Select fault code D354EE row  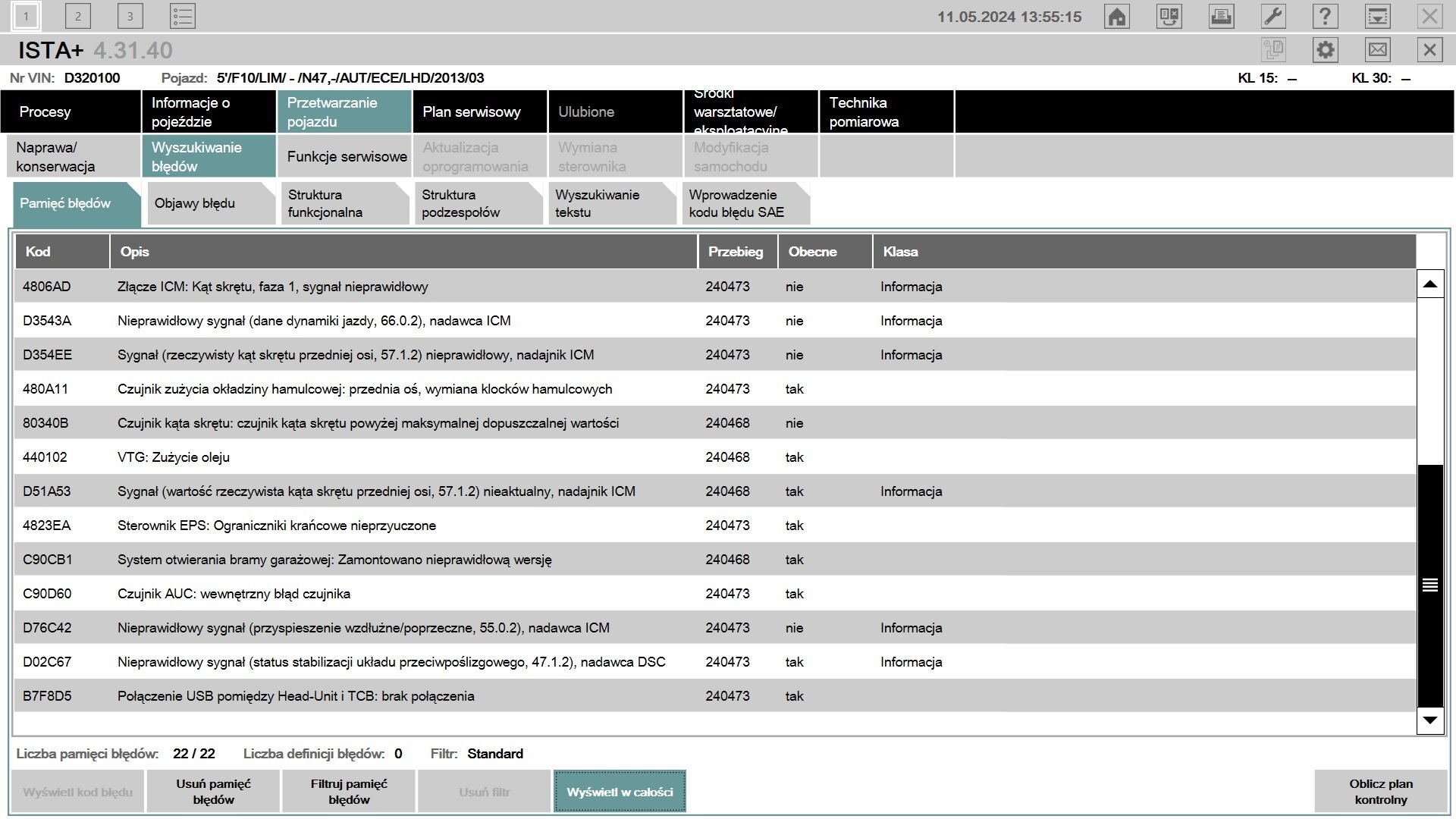[x=715, y=355]
